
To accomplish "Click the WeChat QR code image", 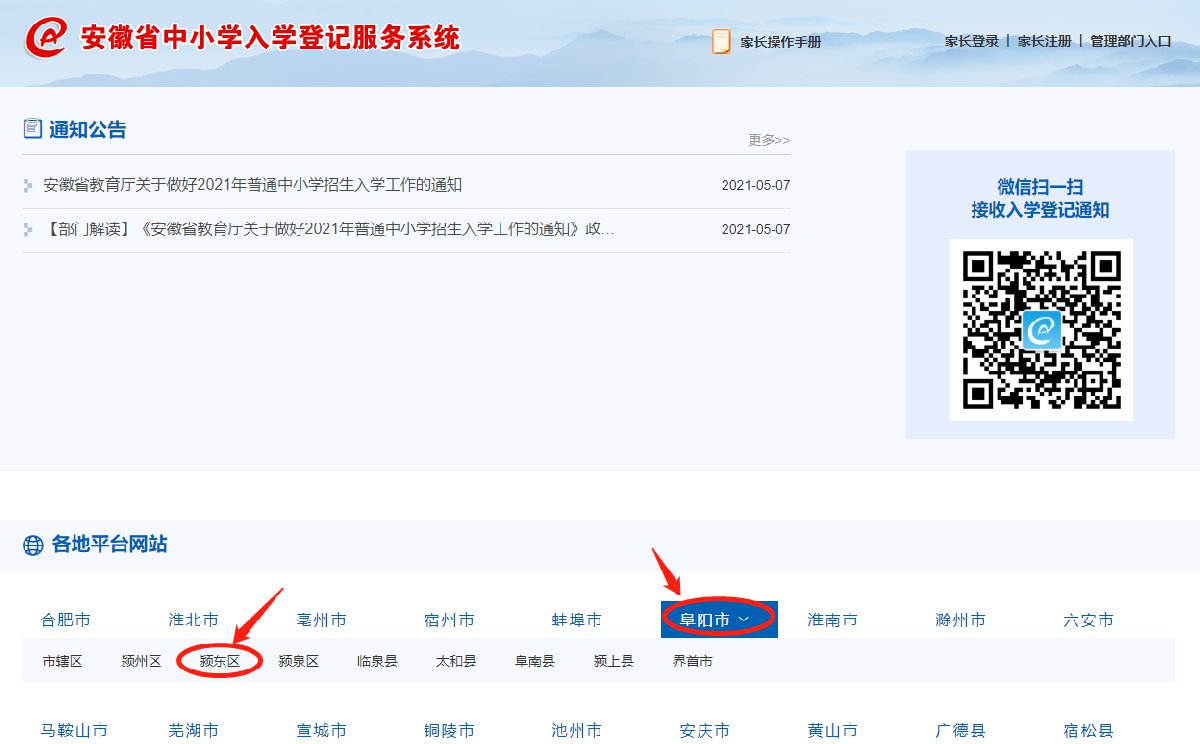I will tap(1041, 330).
